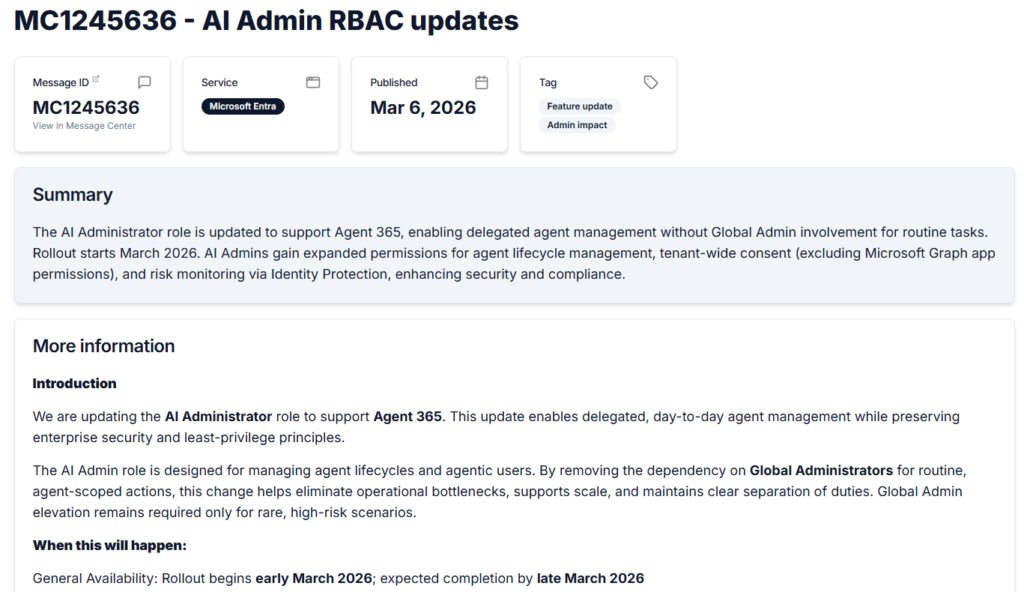Click the Mar 6, 2026 published date

click(423, 107)
